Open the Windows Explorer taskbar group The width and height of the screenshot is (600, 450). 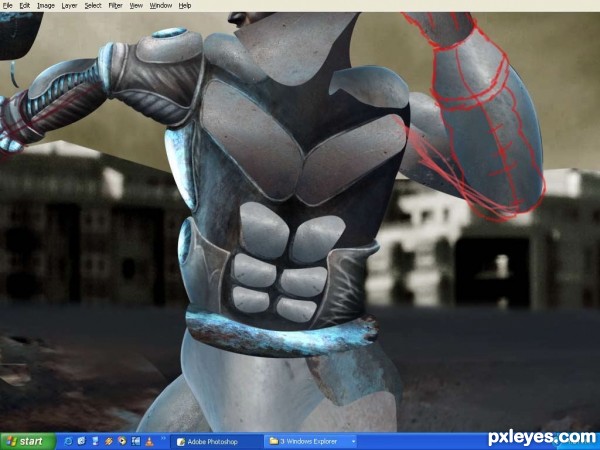coord(311,442)
